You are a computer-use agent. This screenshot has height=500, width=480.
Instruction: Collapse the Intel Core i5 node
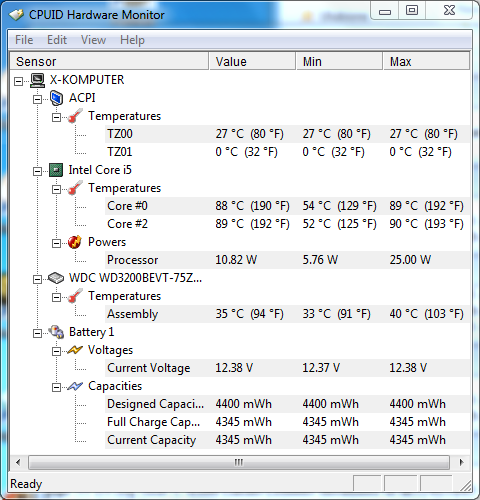pyautogui.click(x=37, y=171)
